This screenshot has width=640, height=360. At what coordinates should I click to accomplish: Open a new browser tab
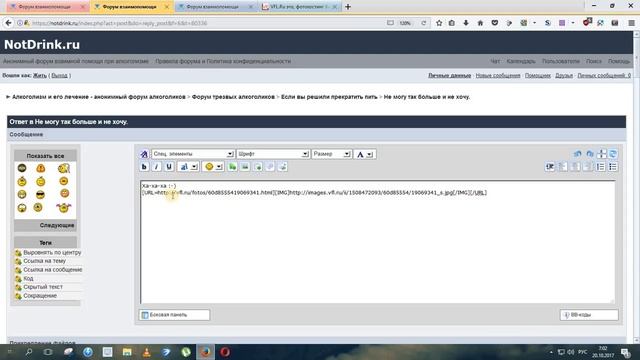348,7
